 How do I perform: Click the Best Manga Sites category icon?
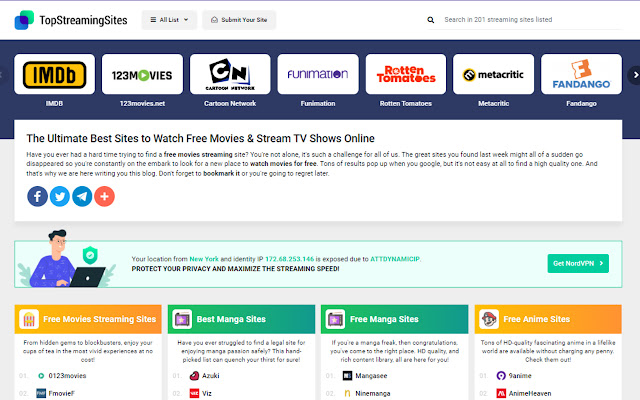[x=182, y=319]
